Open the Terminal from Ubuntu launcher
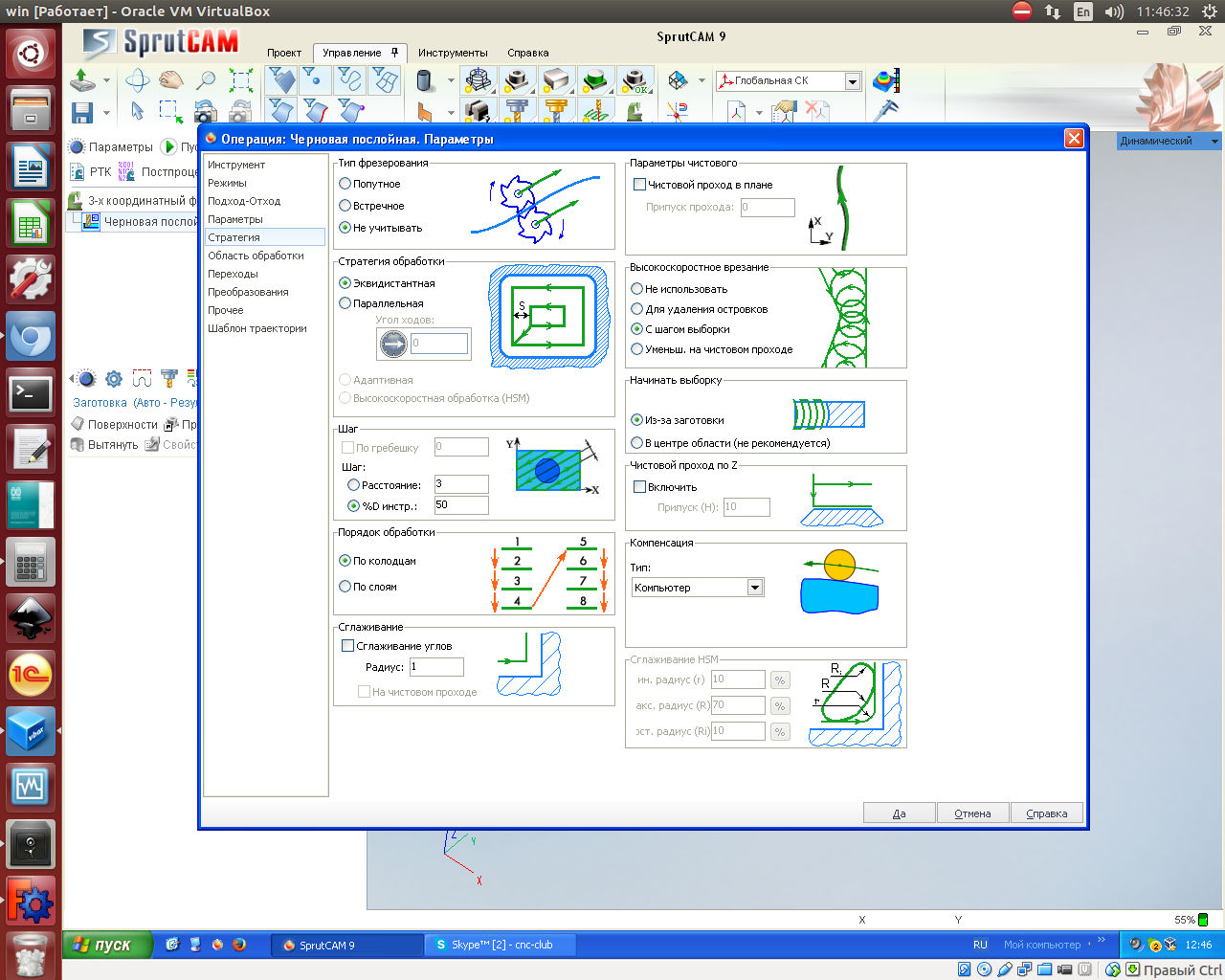 (x=31, y=393)
